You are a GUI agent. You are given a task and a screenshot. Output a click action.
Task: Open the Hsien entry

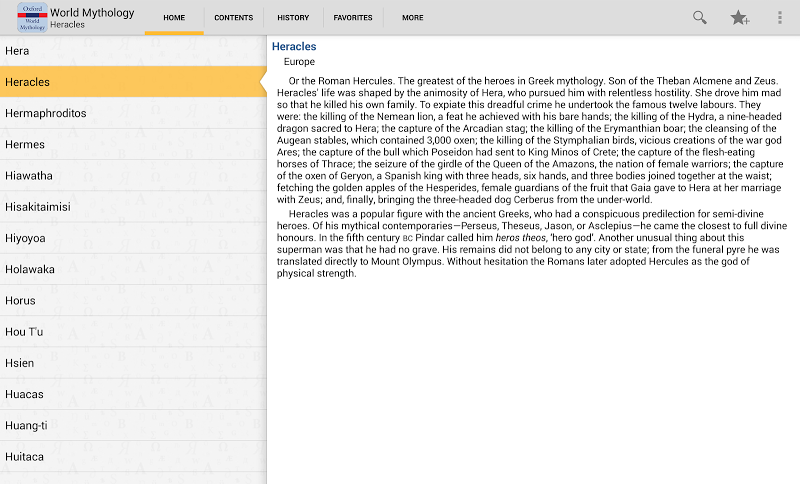pyautogui.click(x=133, y=363)
